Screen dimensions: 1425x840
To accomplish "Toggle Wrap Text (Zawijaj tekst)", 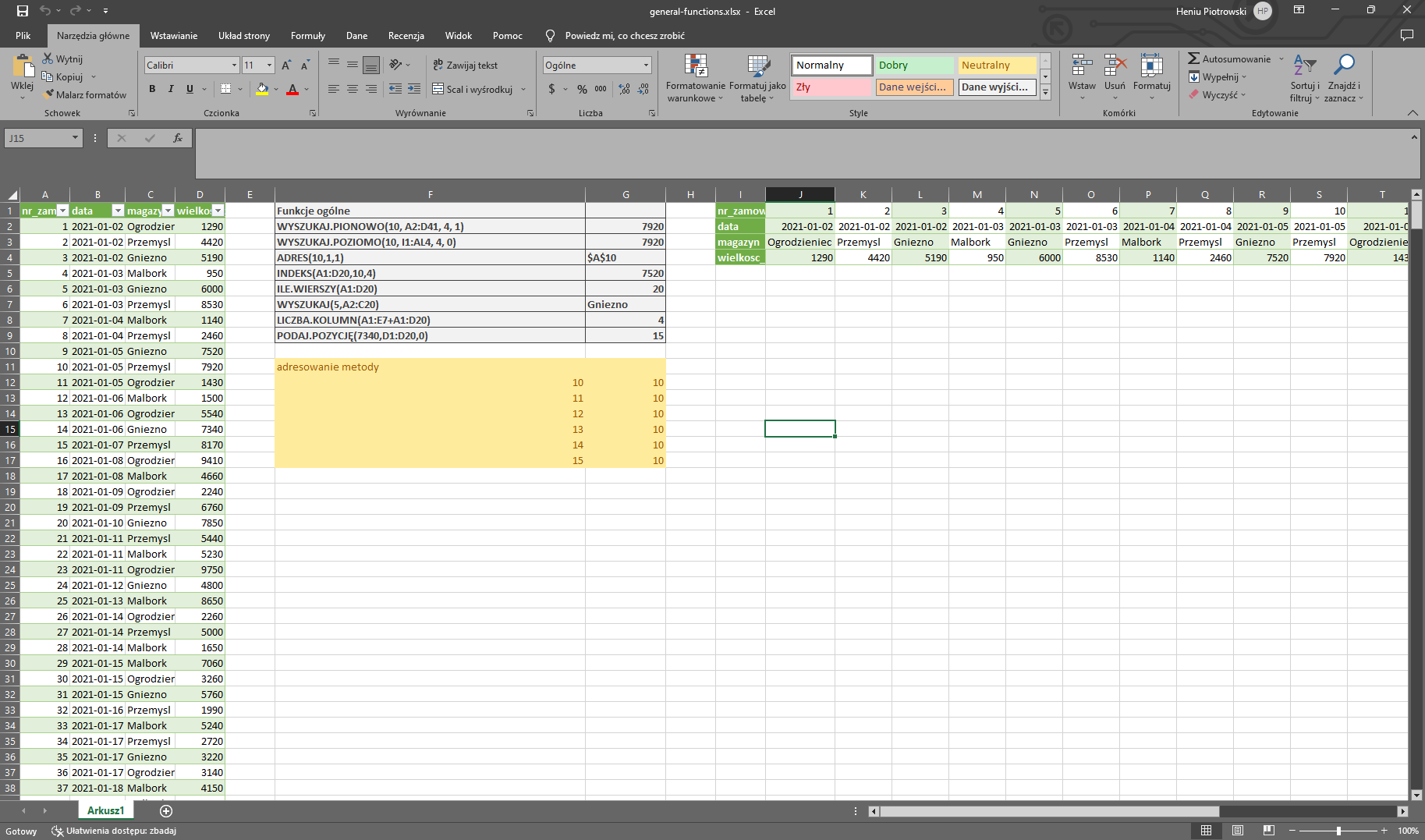I will [466, 66].
